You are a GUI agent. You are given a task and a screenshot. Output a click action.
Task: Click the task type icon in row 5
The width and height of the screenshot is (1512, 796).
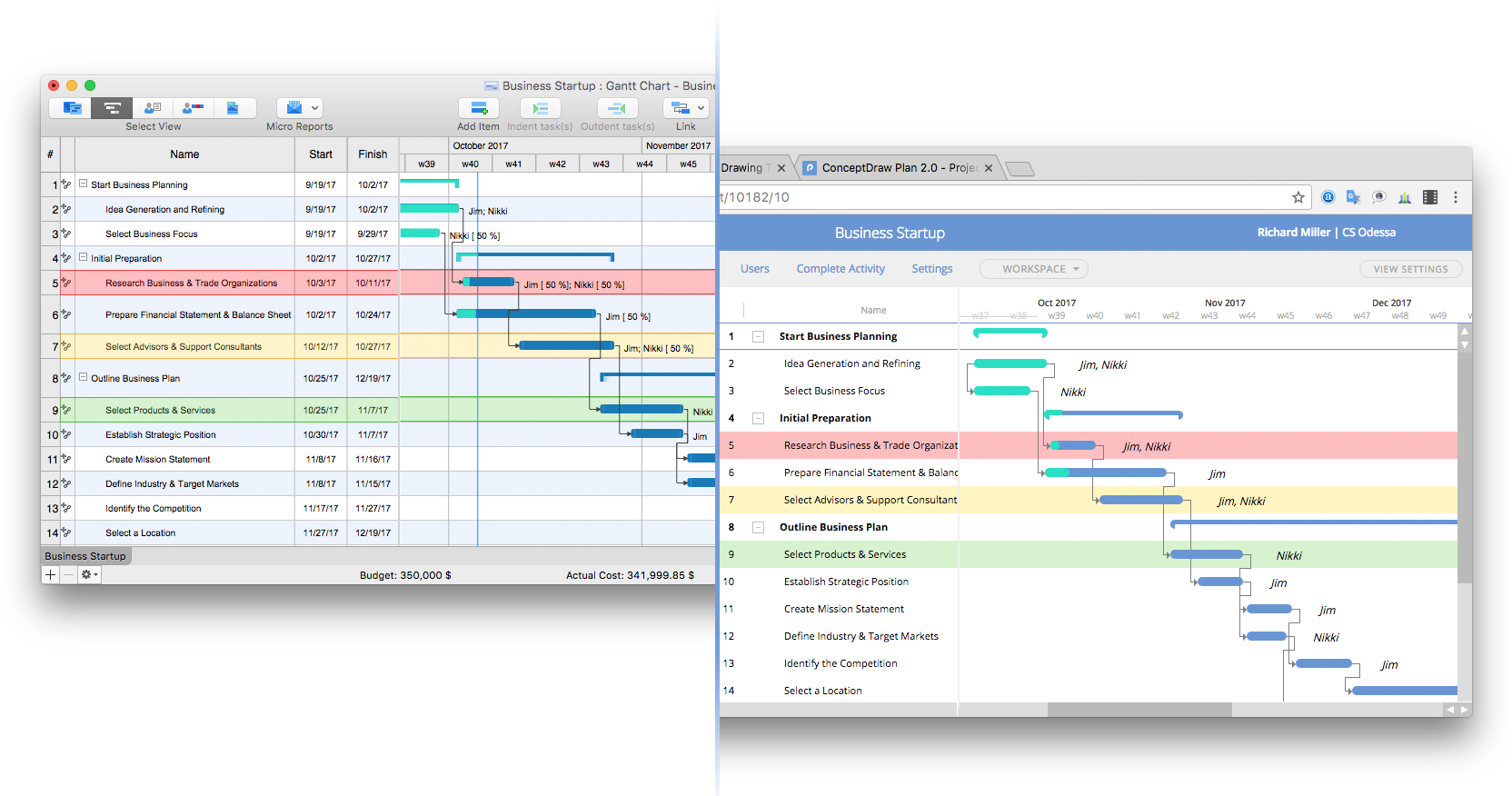pos(66,283)
